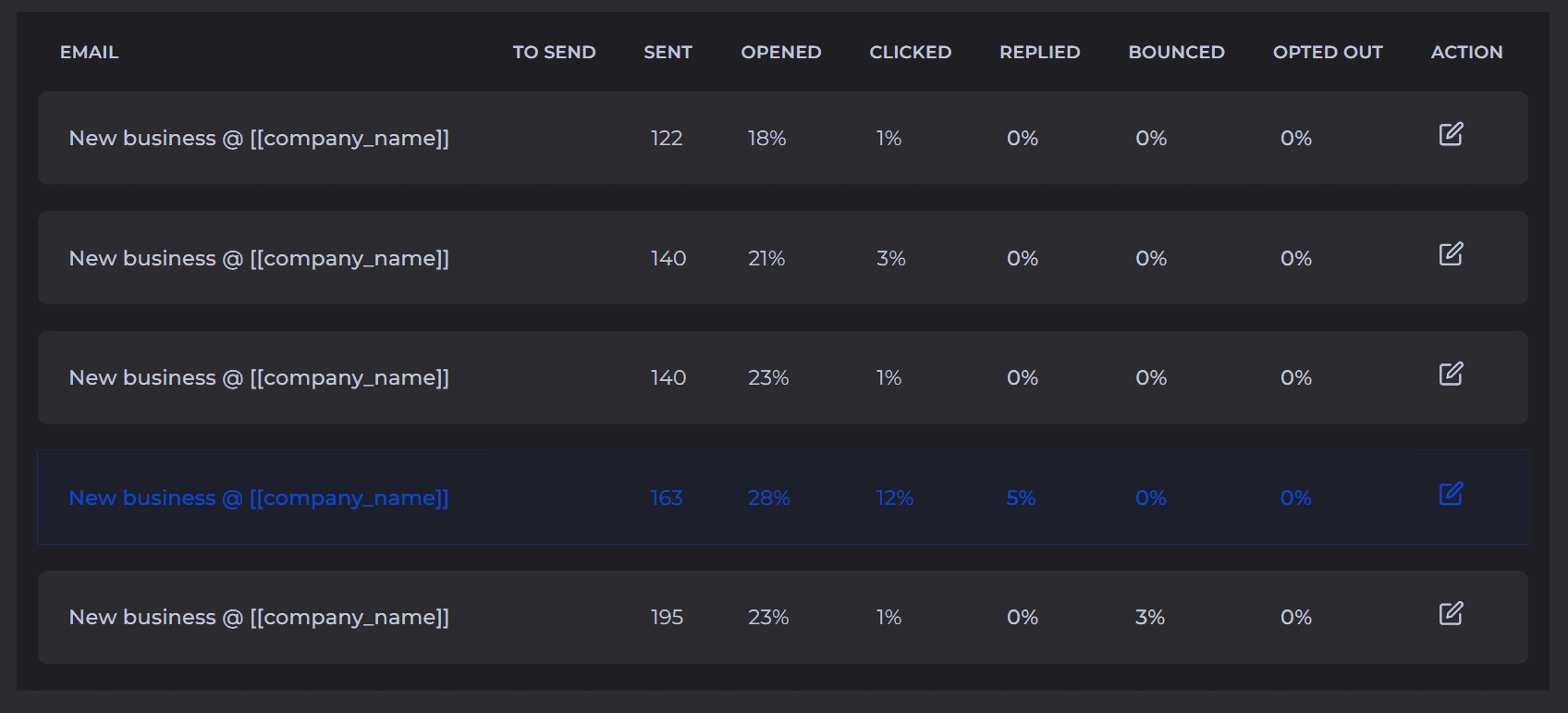Click the OPTED OUT column header
The width and height of the screenshot is (1568, 713).
click(1328, 53)
